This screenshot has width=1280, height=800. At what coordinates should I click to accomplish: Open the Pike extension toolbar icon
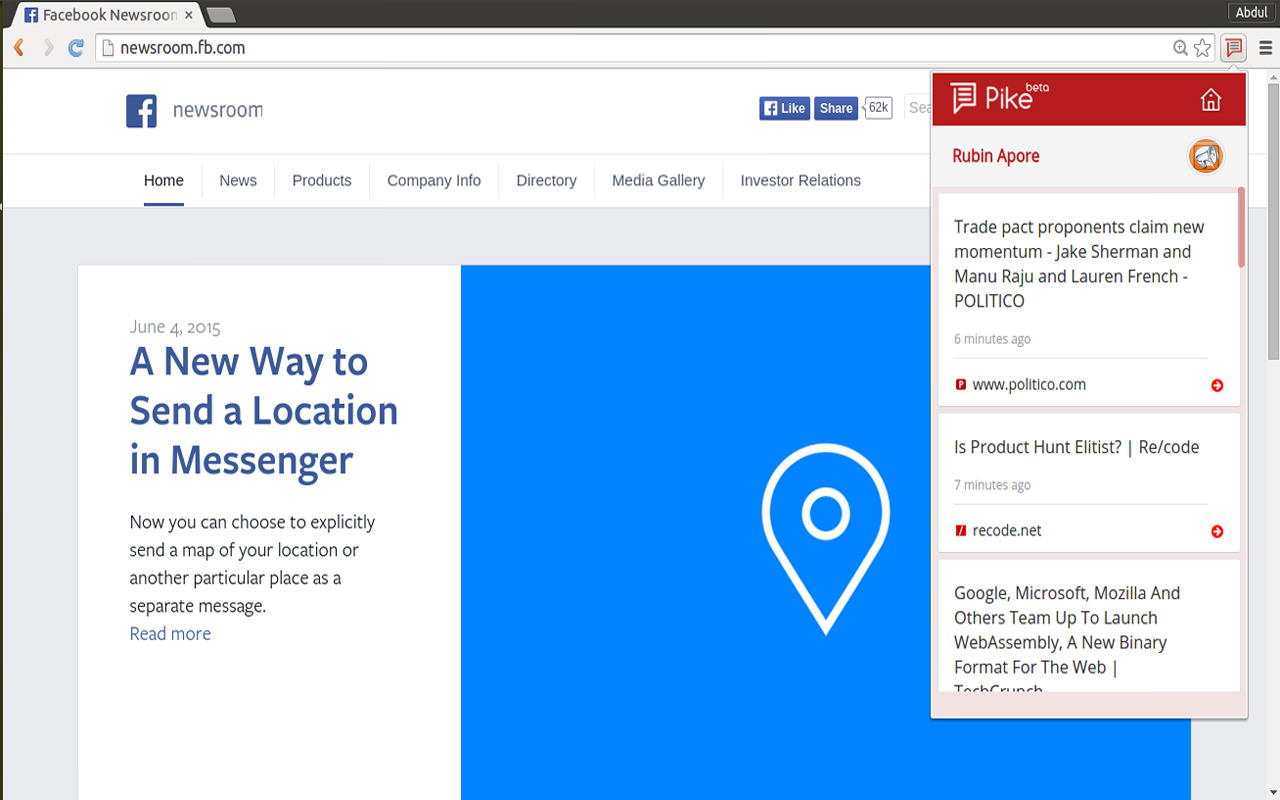1234,47
